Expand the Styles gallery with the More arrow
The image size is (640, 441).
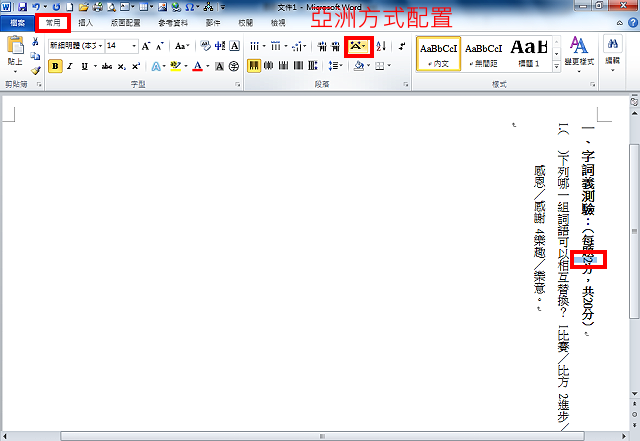point(556,67)
